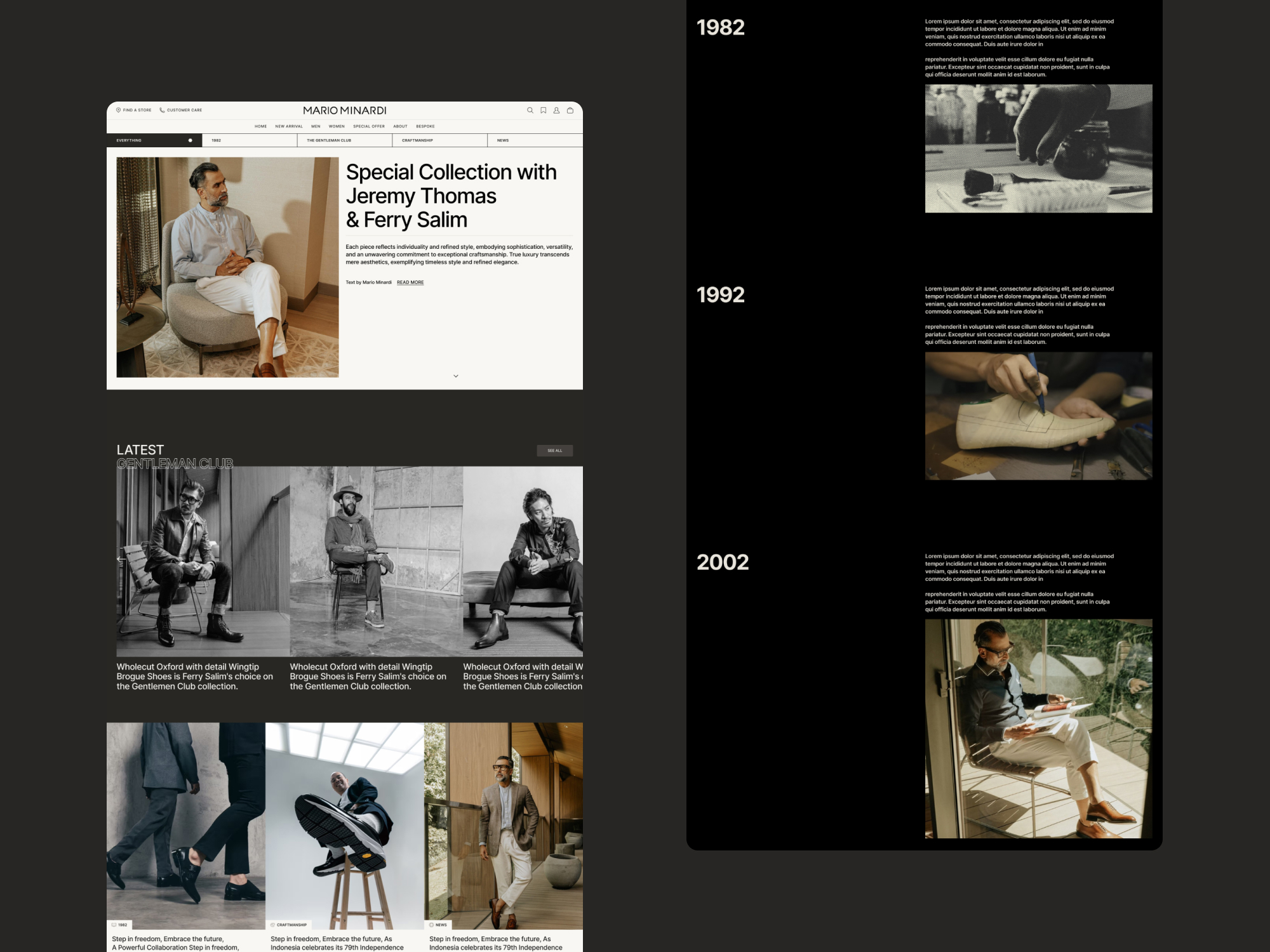Click 'Text by Mario Minardi' credit

pos(368,282)
